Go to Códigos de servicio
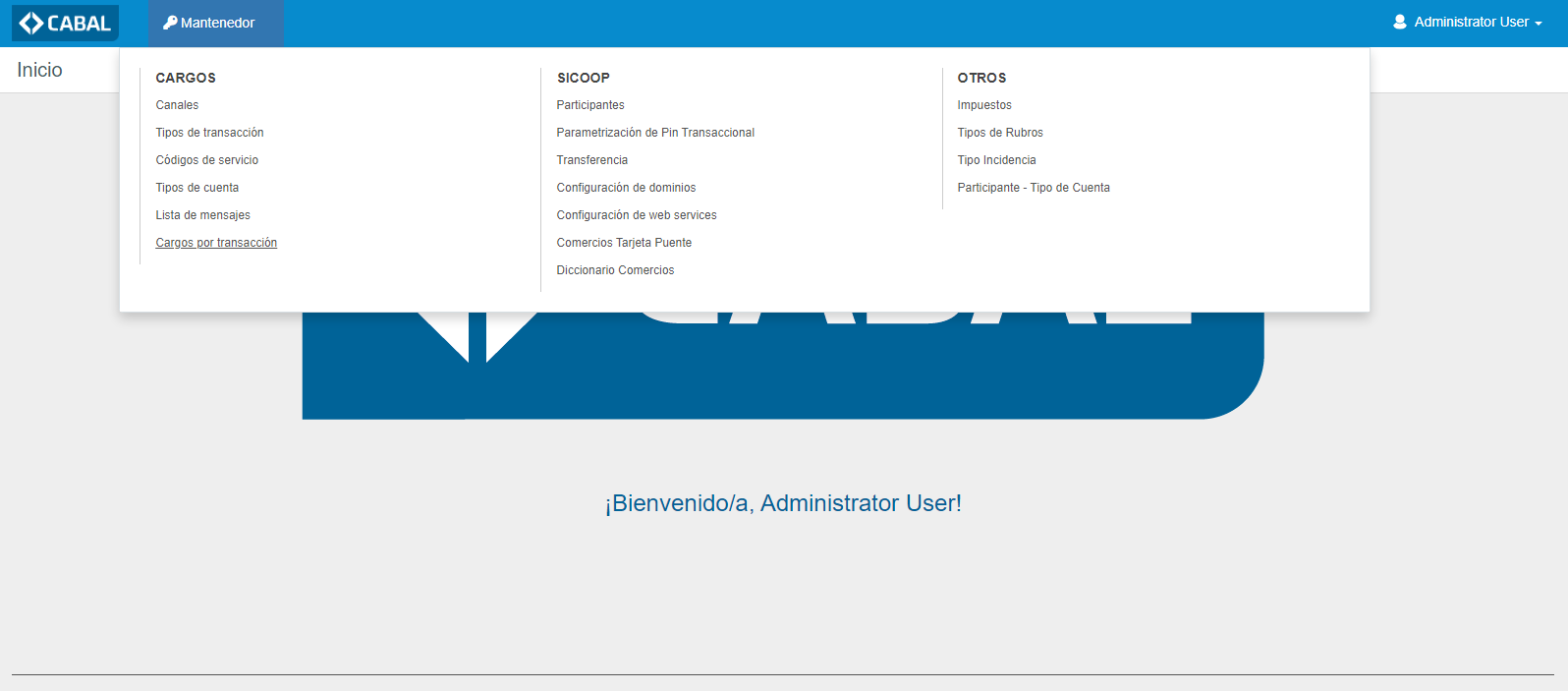 [206, 160]
